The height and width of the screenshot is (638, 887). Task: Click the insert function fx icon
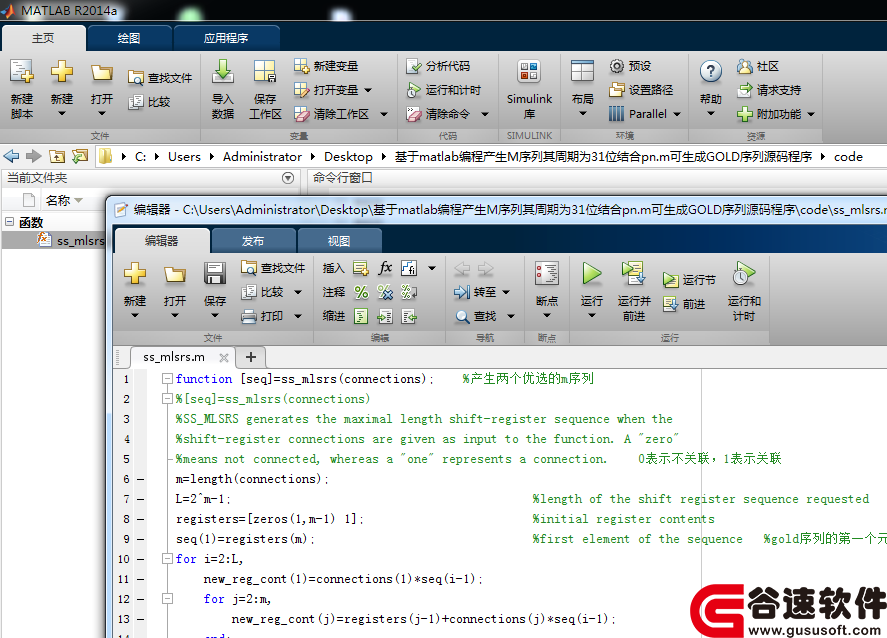385,268
